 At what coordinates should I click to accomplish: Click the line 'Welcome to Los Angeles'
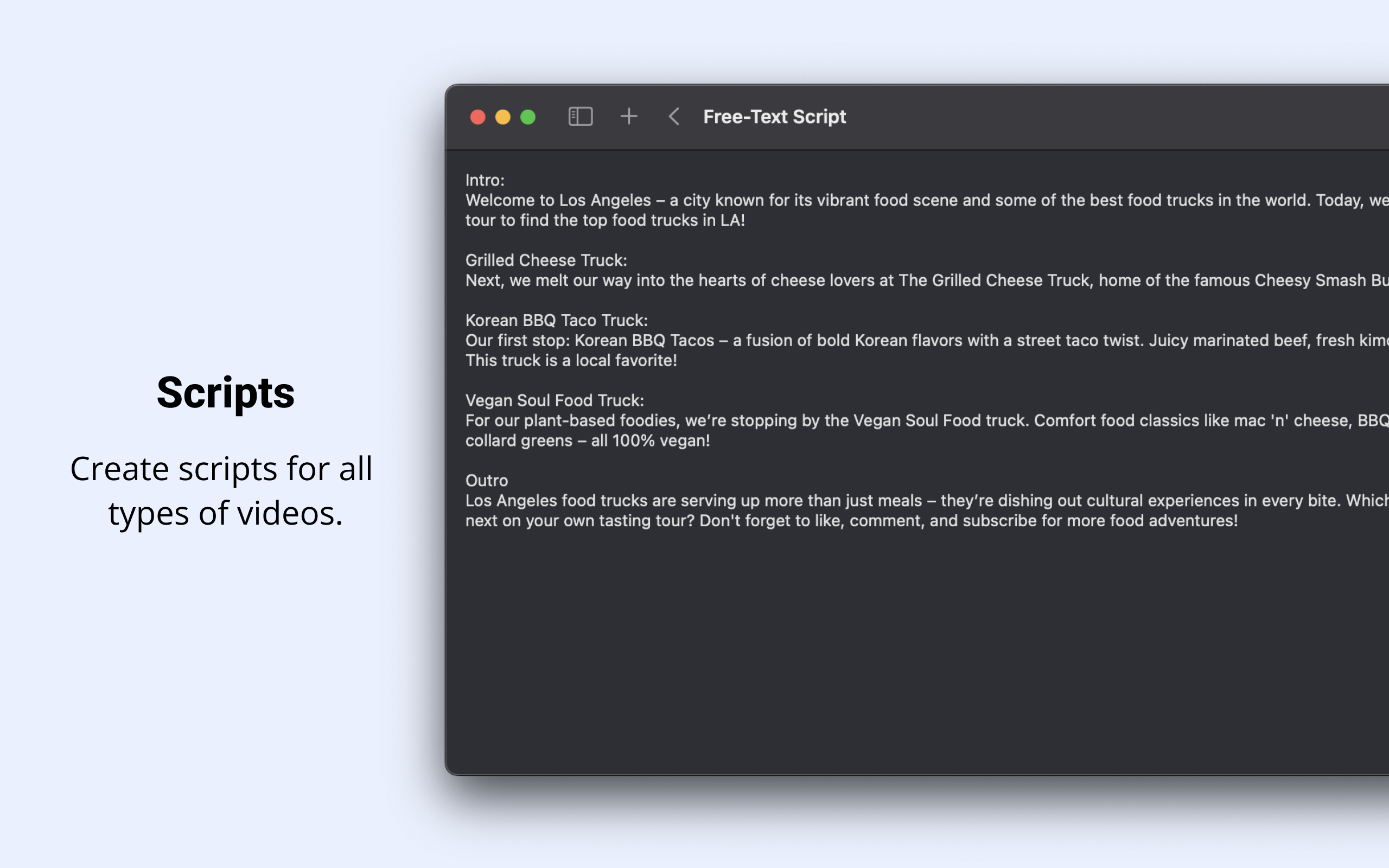[926, 200]
